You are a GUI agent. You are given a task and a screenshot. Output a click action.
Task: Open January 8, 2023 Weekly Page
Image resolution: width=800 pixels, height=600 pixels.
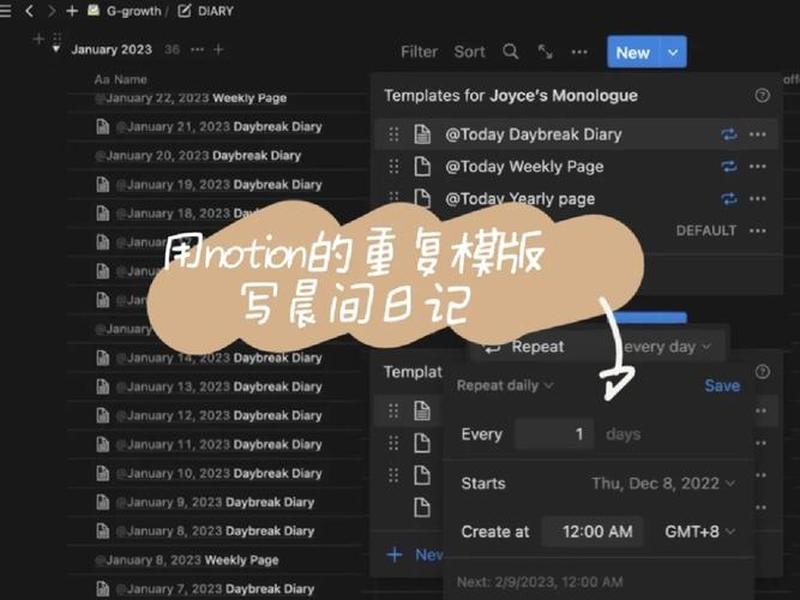coord(187,560)
